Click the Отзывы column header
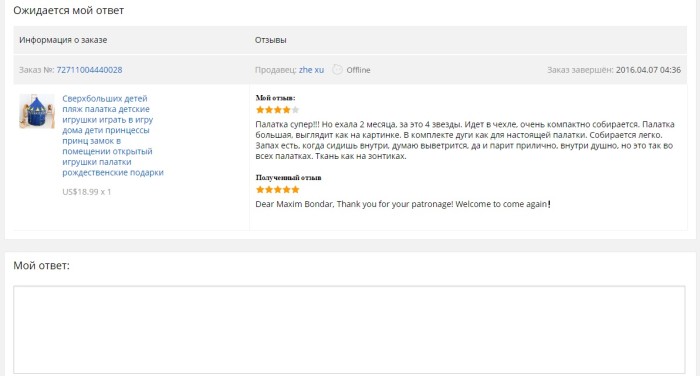The height and width of the screenshot is (376, 700). click(x=271, y=40)
